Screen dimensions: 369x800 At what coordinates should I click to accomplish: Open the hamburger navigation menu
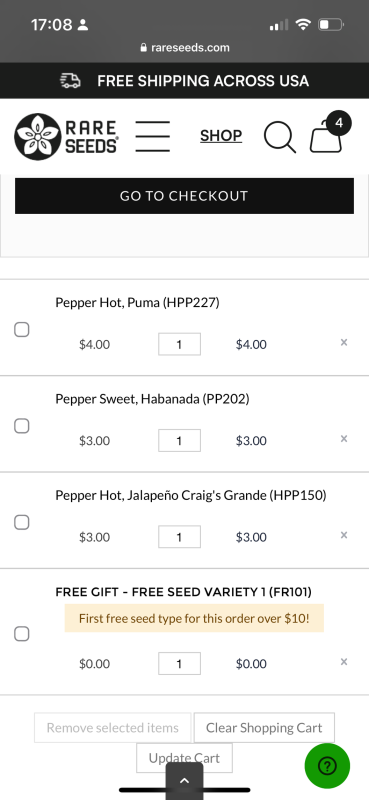point(153,136)
